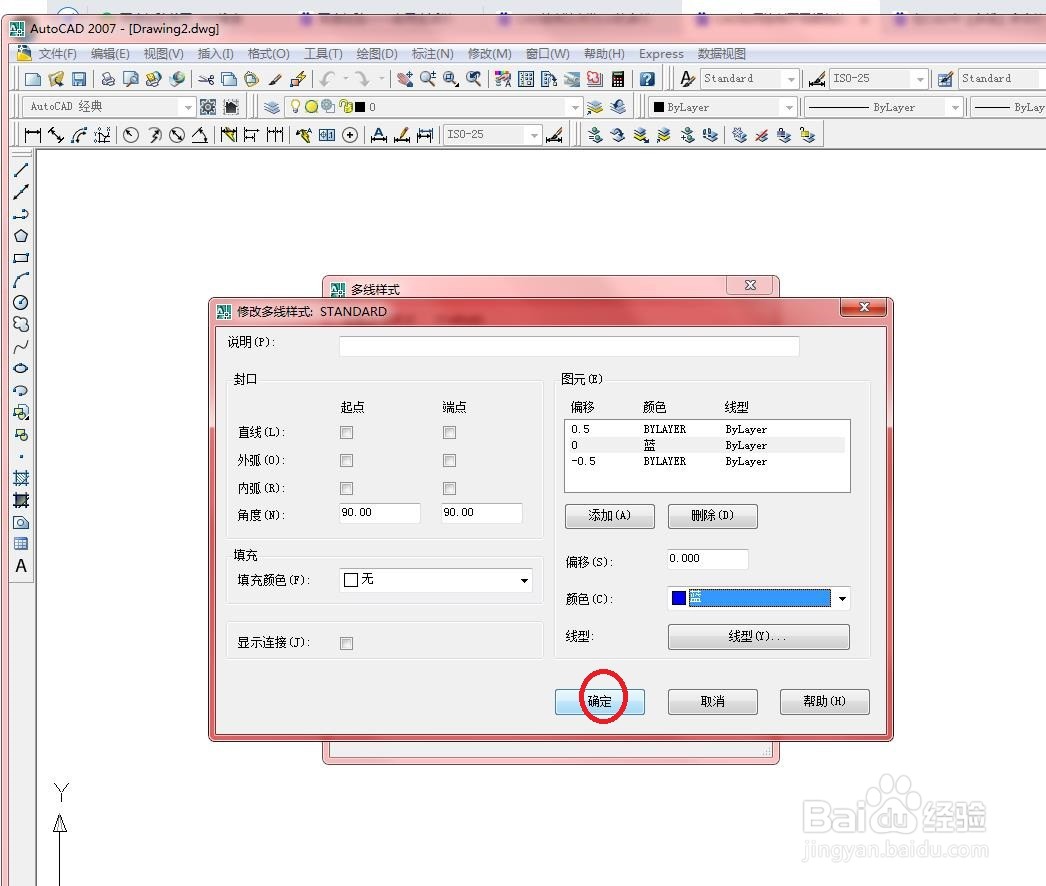The image size is (1046, 886).
Task: Click the Linear dimension icon
Action: tap(32, 135)
